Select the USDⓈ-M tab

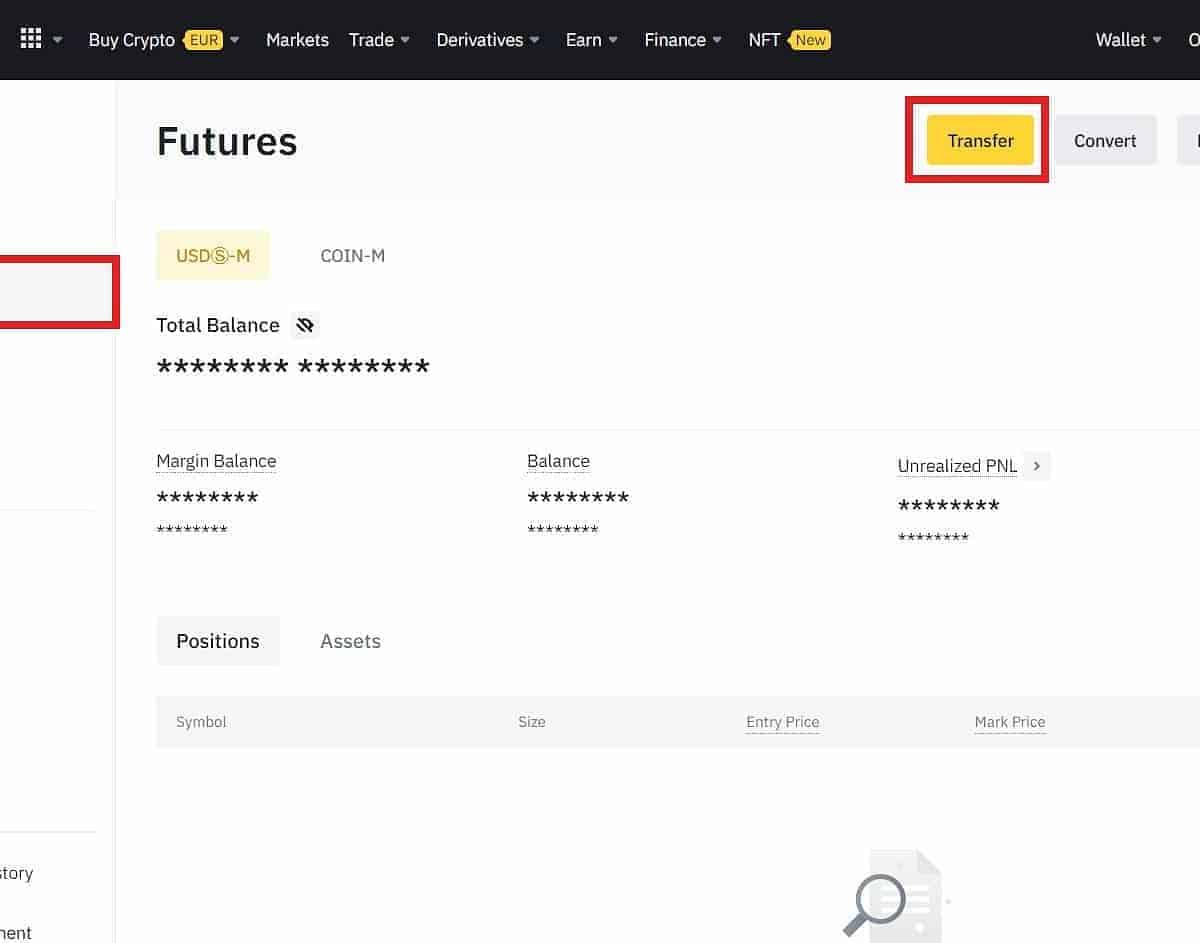[x=212, y=256]
